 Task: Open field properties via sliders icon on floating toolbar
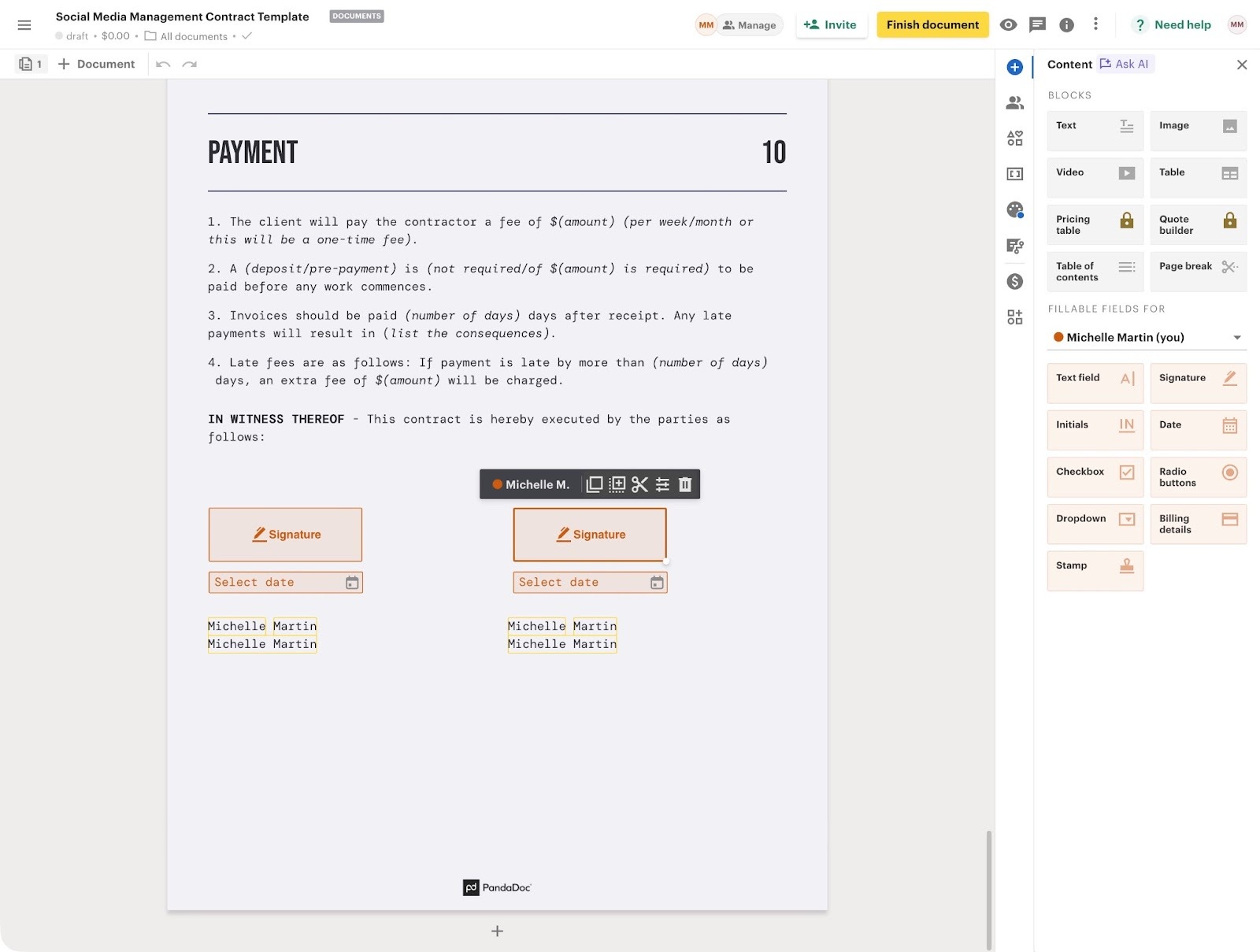(662, 483)
